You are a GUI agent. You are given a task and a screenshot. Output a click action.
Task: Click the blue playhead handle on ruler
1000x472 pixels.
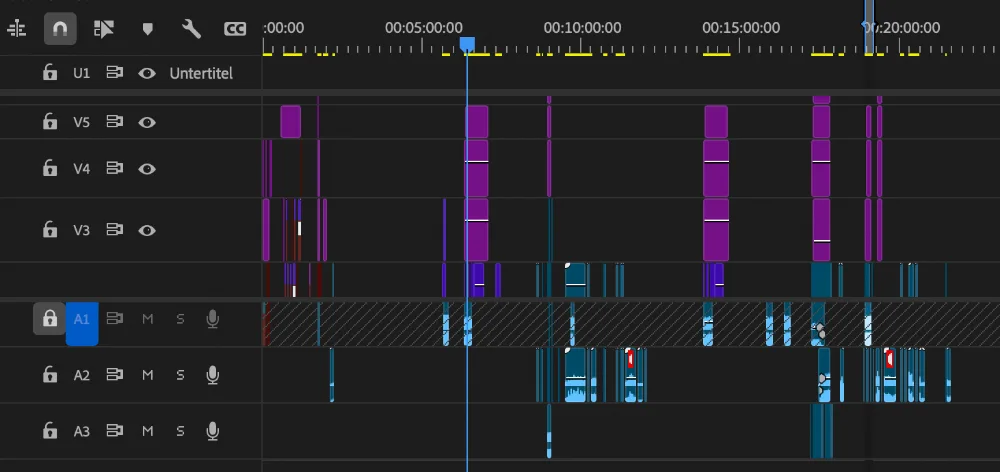pos(467,43)
